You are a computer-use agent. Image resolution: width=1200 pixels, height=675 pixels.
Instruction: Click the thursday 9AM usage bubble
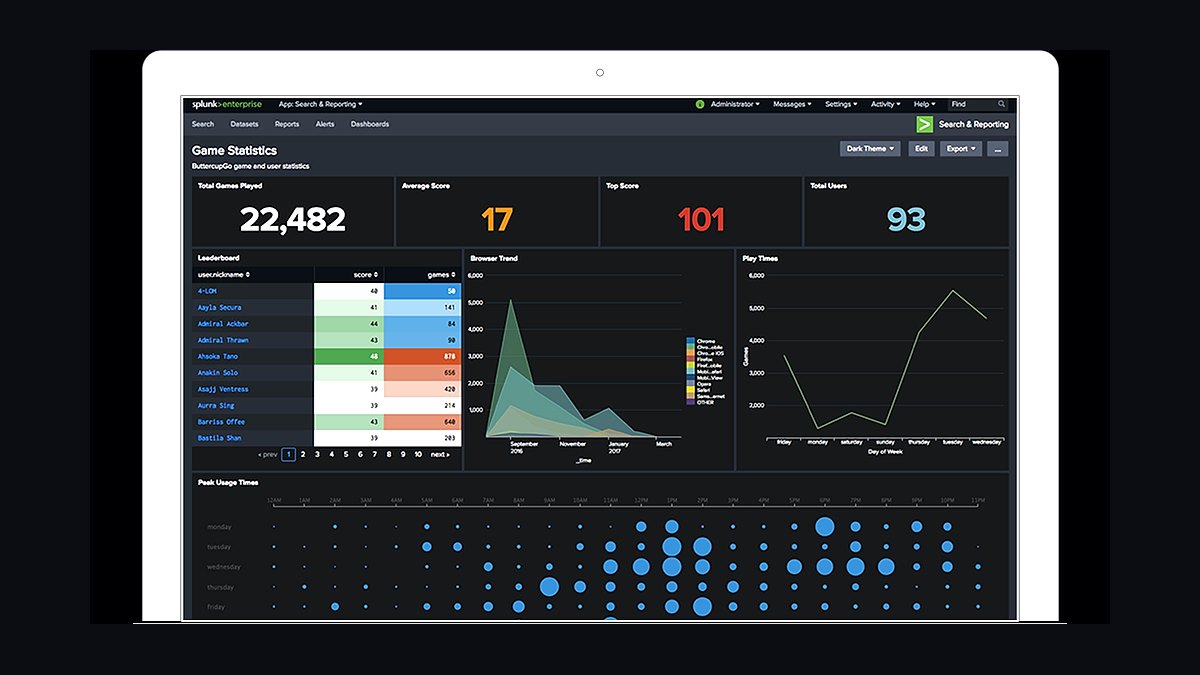[549, 586]
